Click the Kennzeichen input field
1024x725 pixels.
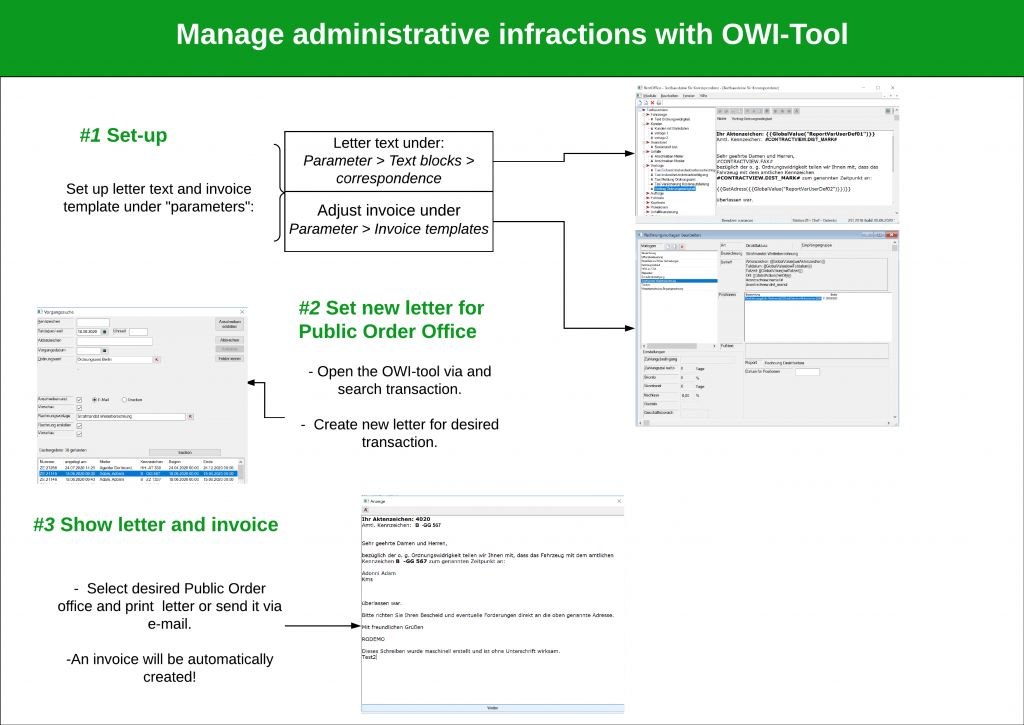[93, 322]
